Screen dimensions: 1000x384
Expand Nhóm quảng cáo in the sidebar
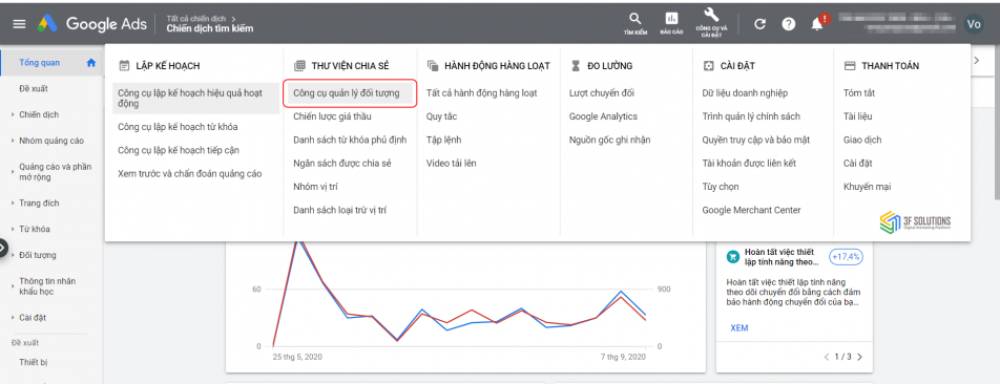(x=51, y=141)
